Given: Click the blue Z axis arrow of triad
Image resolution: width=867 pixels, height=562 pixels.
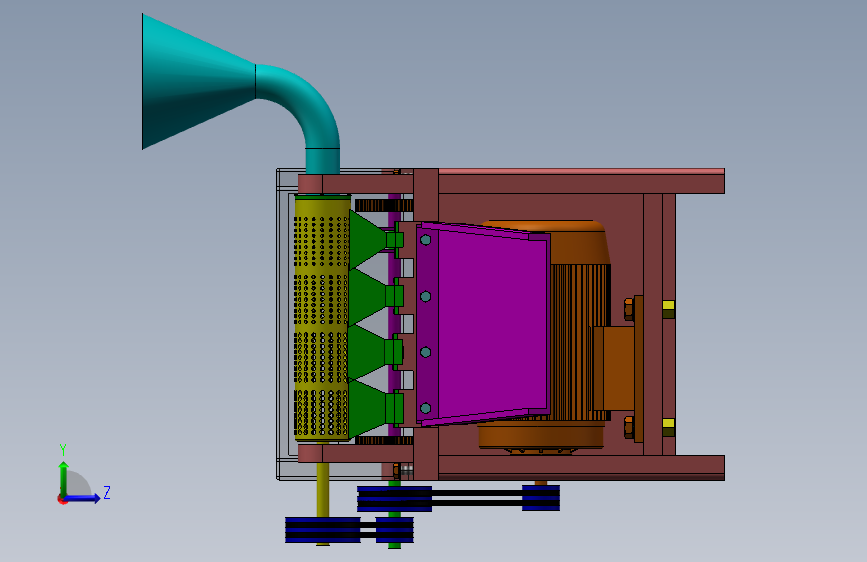Looking at the screenshot, I should (83, 498).
